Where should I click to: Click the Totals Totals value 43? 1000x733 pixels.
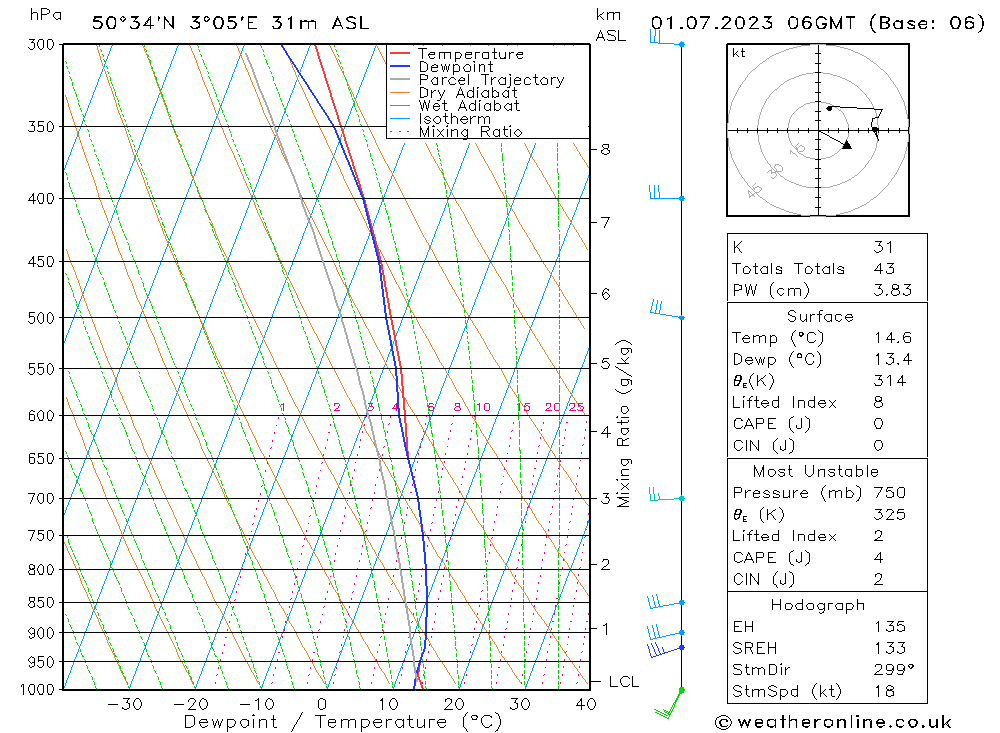pyautogui.click(x=885, y=269)
